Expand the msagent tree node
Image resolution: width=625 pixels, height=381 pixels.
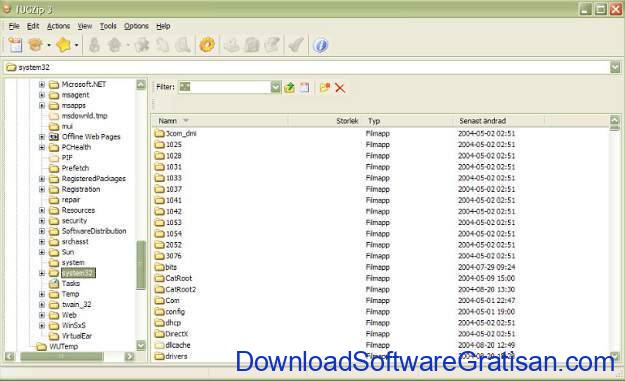coord(42,95)
